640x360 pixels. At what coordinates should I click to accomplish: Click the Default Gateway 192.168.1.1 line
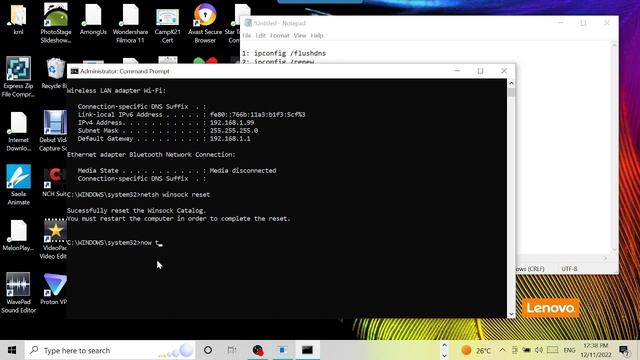tap(164, 139)
